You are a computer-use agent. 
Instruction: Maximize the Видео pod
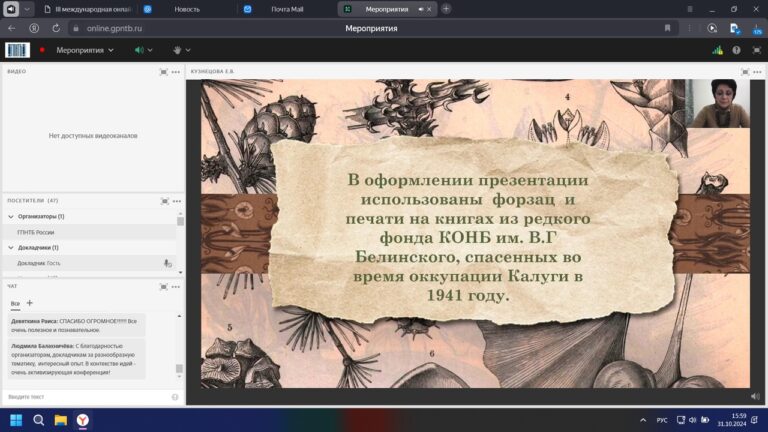click(x=164, y=72)
